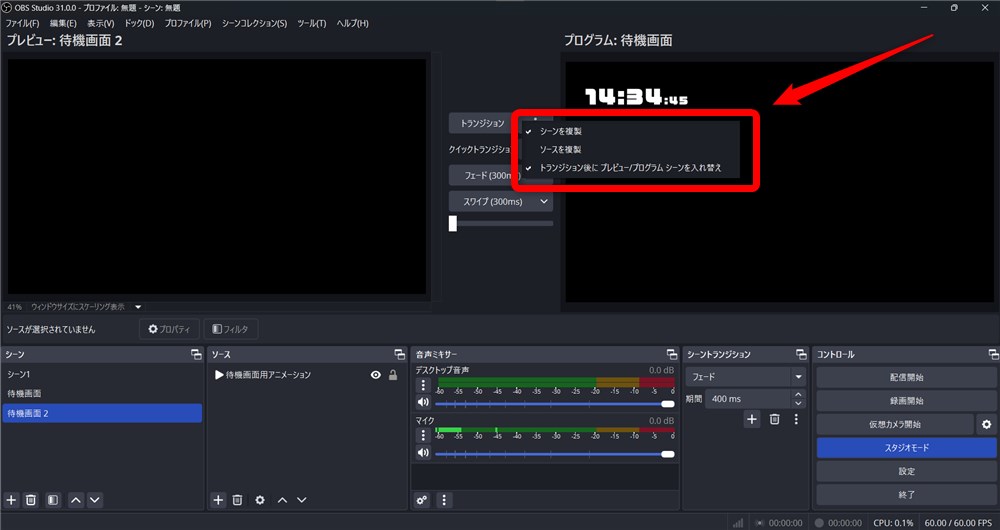Image resolution: width=1000 pixels, height=530 pixels.
Task: Float the コントロール dock panel
Action: 993,355
